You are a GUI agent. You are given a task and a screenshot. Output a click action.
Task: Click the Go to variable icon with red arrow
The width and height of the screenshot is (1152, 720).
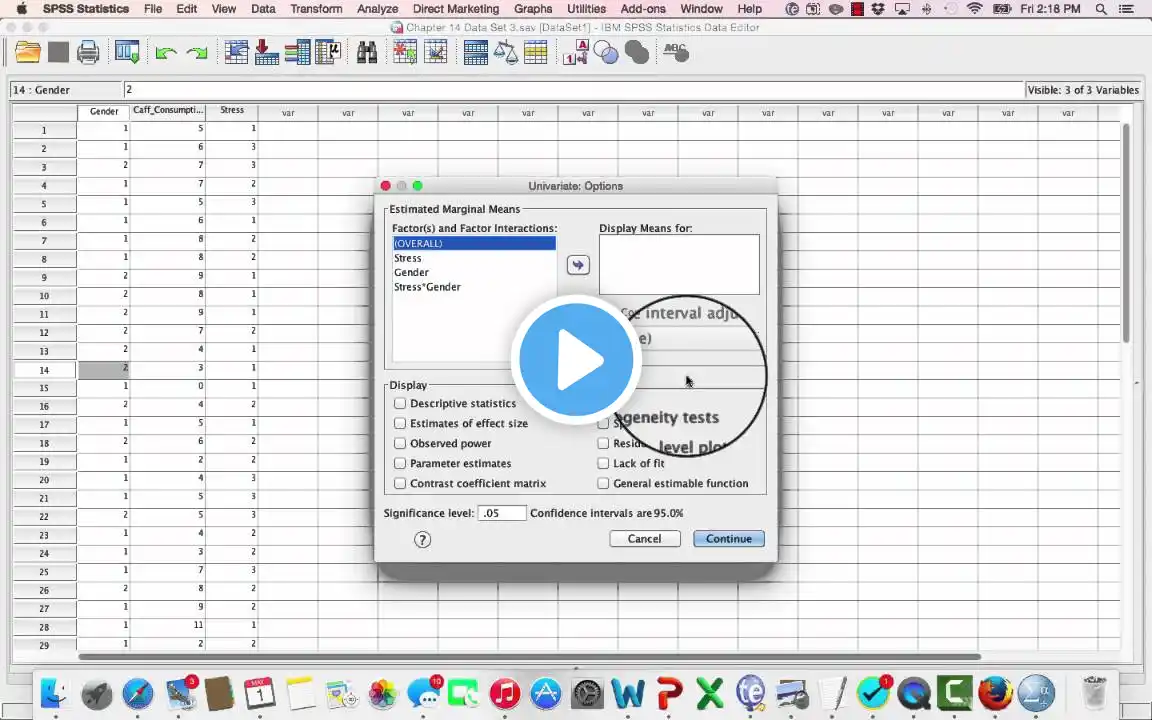pyautogui.click(x=266, y=53)
